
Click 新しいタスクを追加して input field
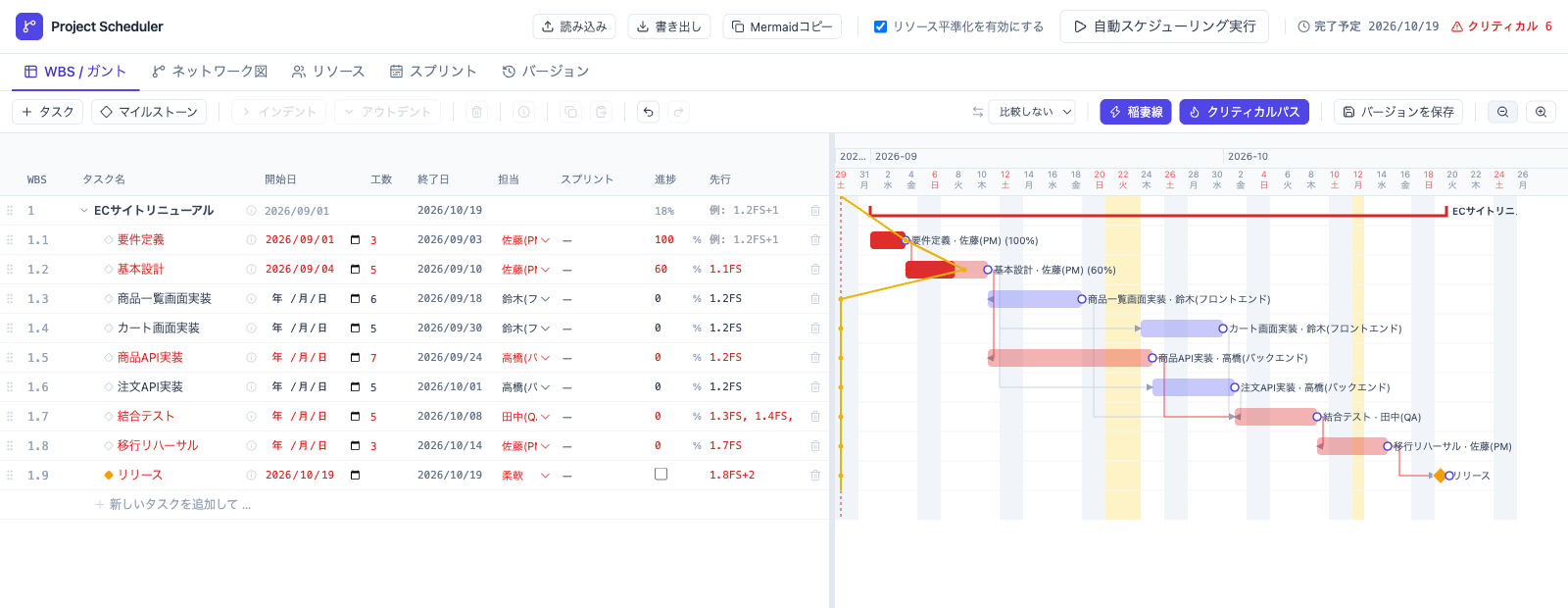coord(179,504)
